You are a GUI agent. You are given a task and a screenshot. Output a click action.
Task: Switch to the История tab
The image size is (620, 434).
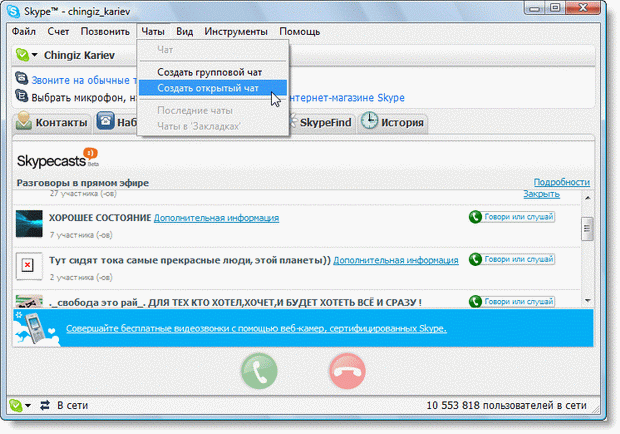pos(393,122)
